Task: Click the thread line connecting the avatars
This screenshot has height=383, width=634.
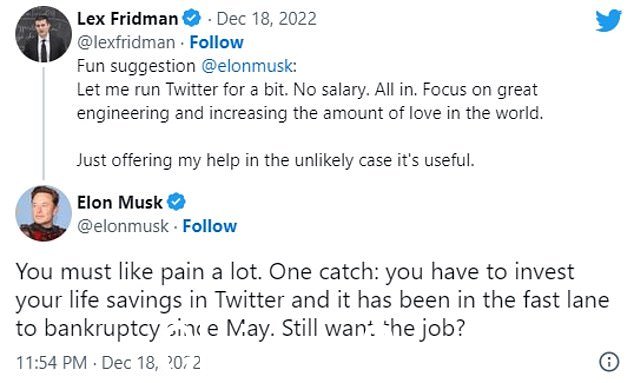Action: pos(43,123)
